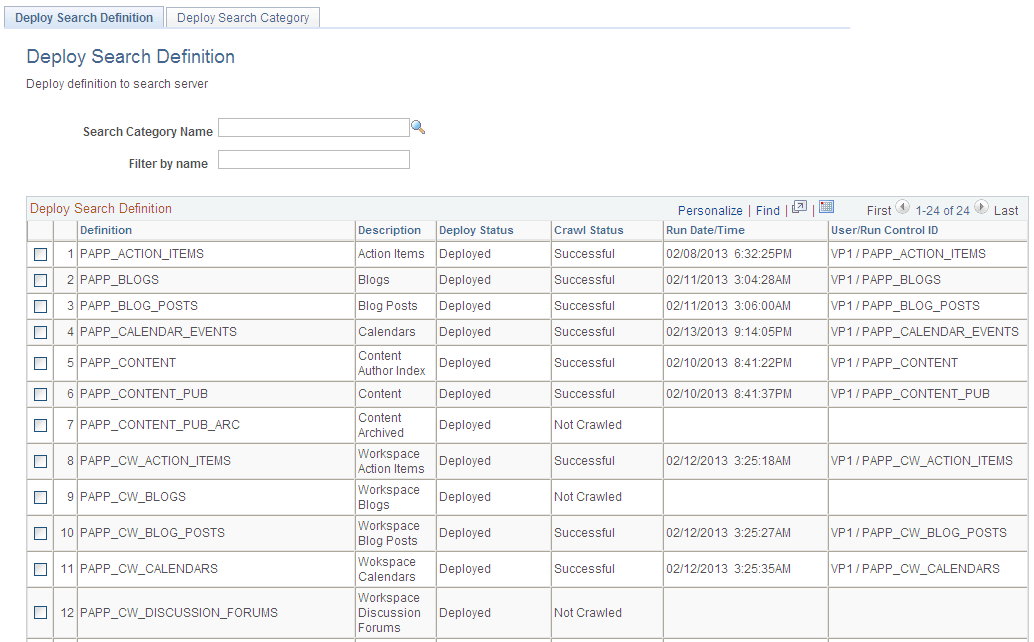Switch to the Deploy Search Category tab
Viewport: 1034px width, 642px height.
coord(242,17)
